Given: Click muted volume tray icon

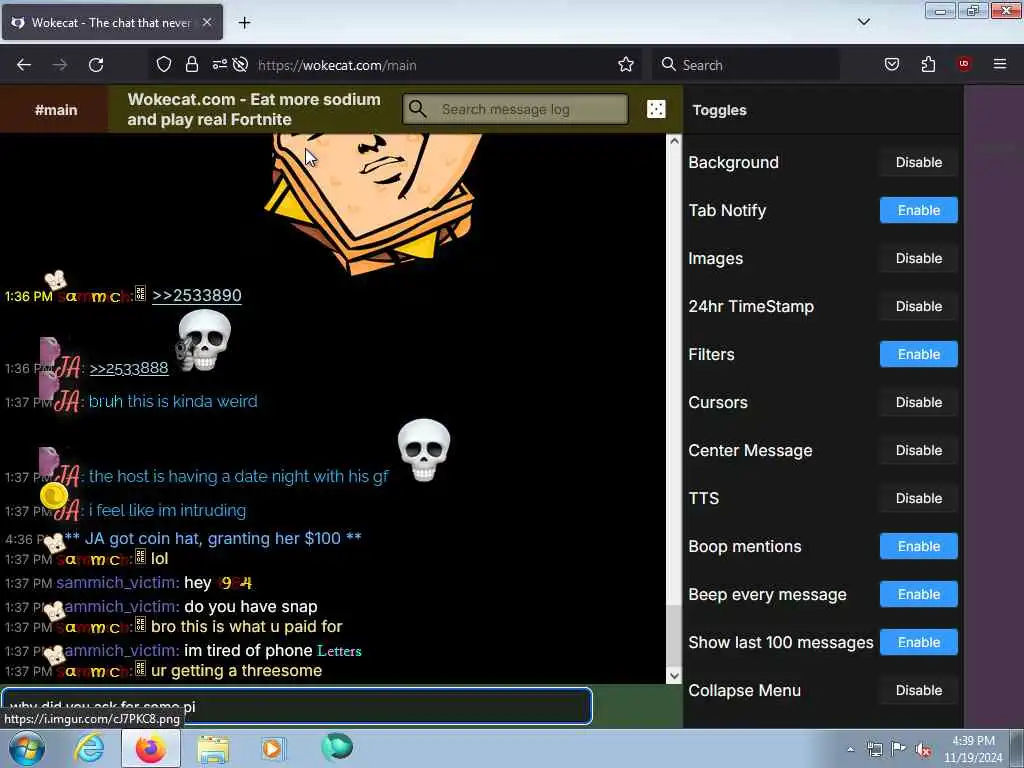Looking at the screenshot, I should [x=923, y=749].
